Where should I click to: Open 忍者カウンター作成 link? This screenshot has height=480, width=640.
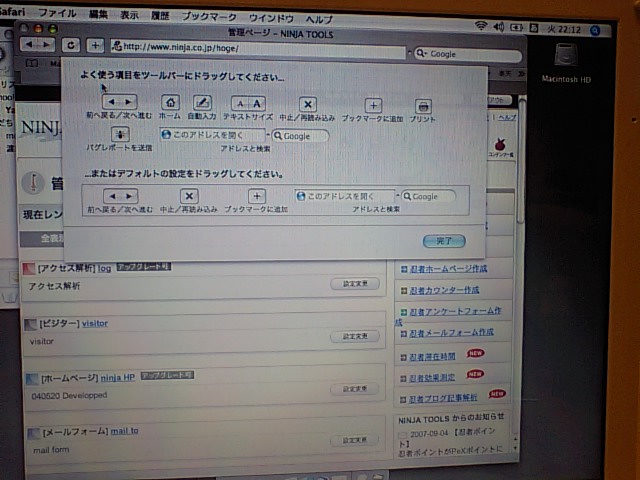tap(444, 290)
